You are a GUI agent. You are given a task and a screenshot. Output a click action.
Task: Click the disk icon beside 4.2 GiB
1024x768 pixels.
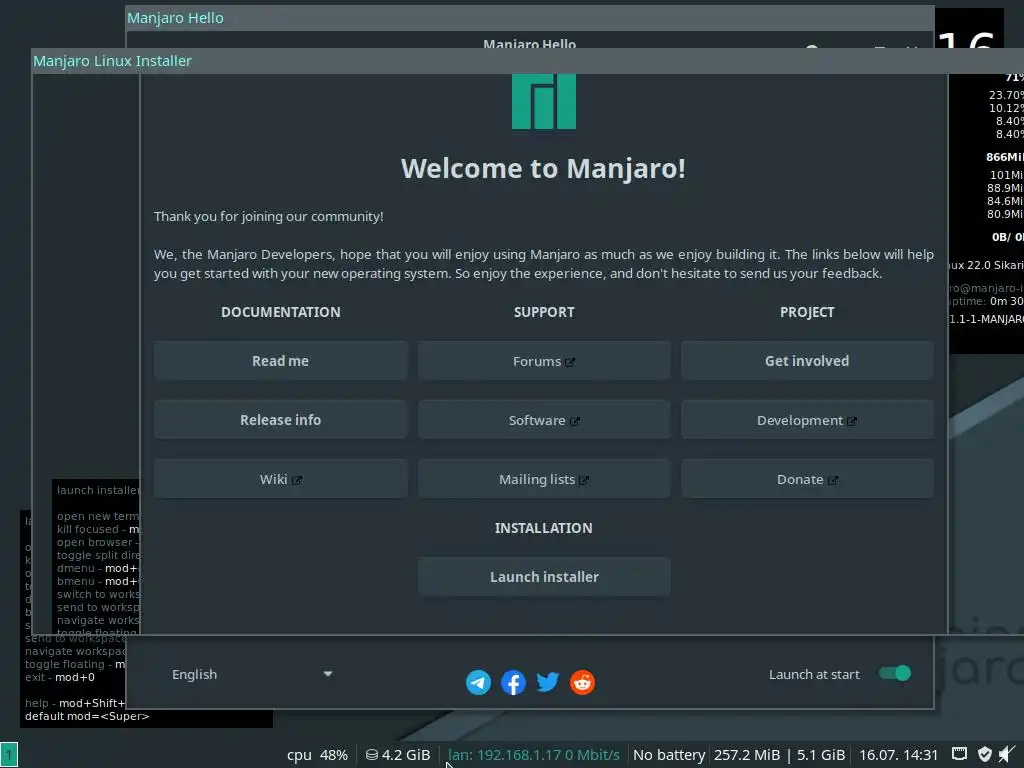coord(372,755)
